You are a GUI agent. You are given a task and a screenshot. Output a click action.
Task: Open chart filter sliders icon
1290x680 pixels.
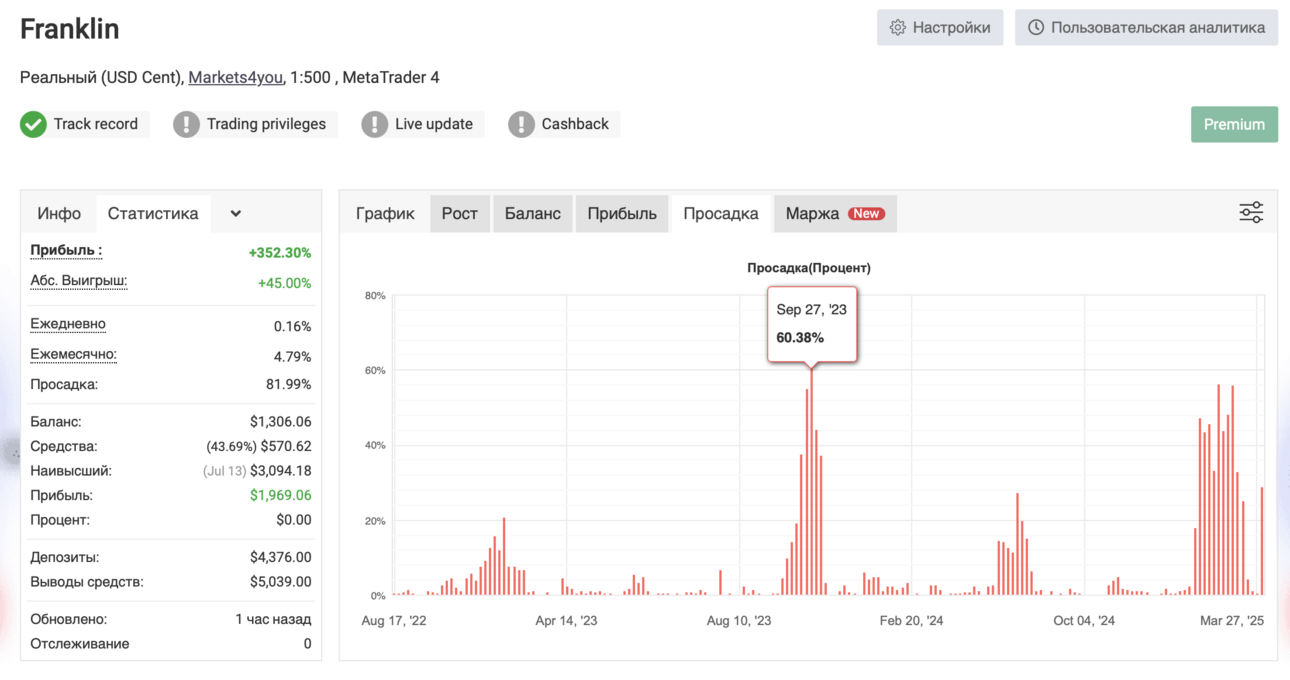[1251, 212]
